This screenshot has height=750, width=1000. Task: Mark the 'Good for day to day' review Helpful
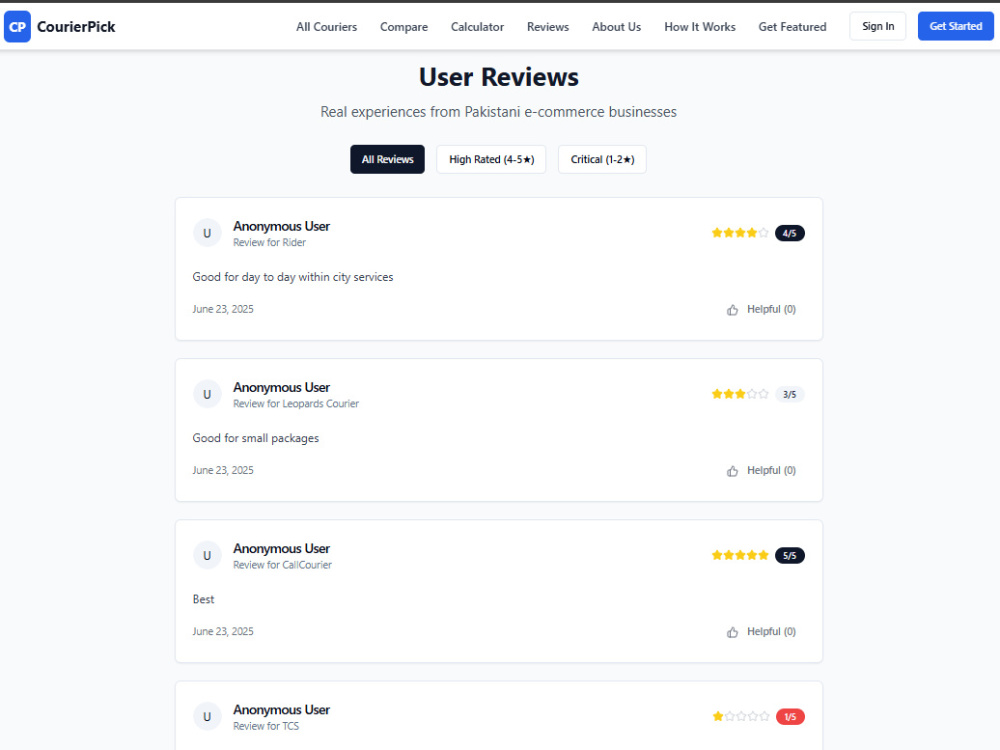[761, 309]
